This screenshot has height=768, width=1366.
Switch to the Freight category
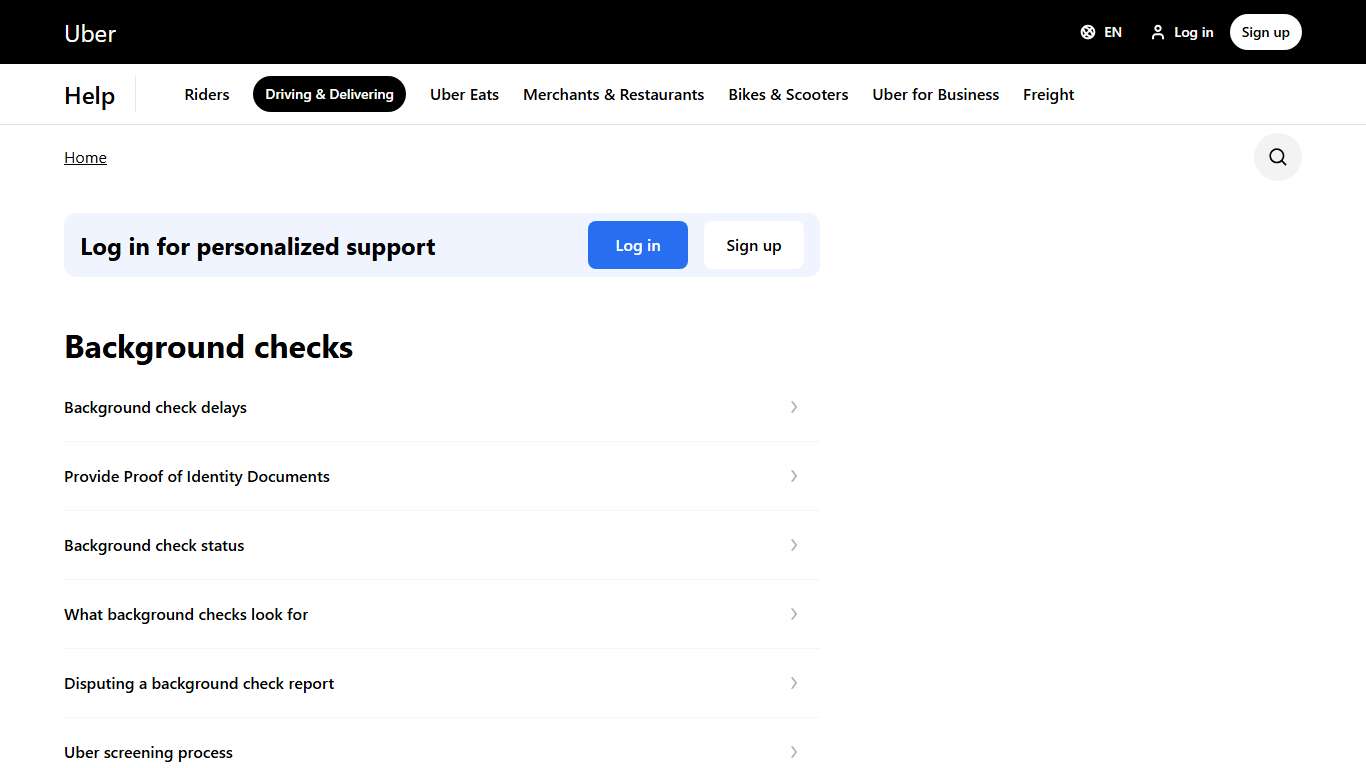1048,94
